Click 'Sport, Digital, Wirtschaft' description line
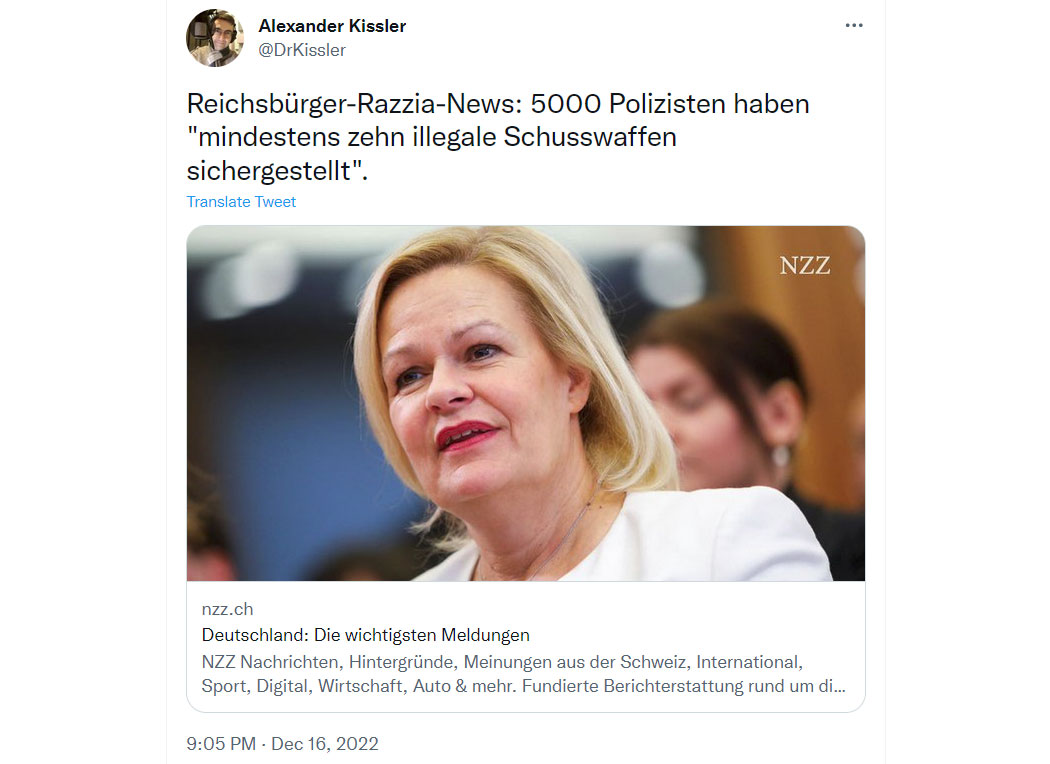1050x764 pixels. tap(305, 686)
